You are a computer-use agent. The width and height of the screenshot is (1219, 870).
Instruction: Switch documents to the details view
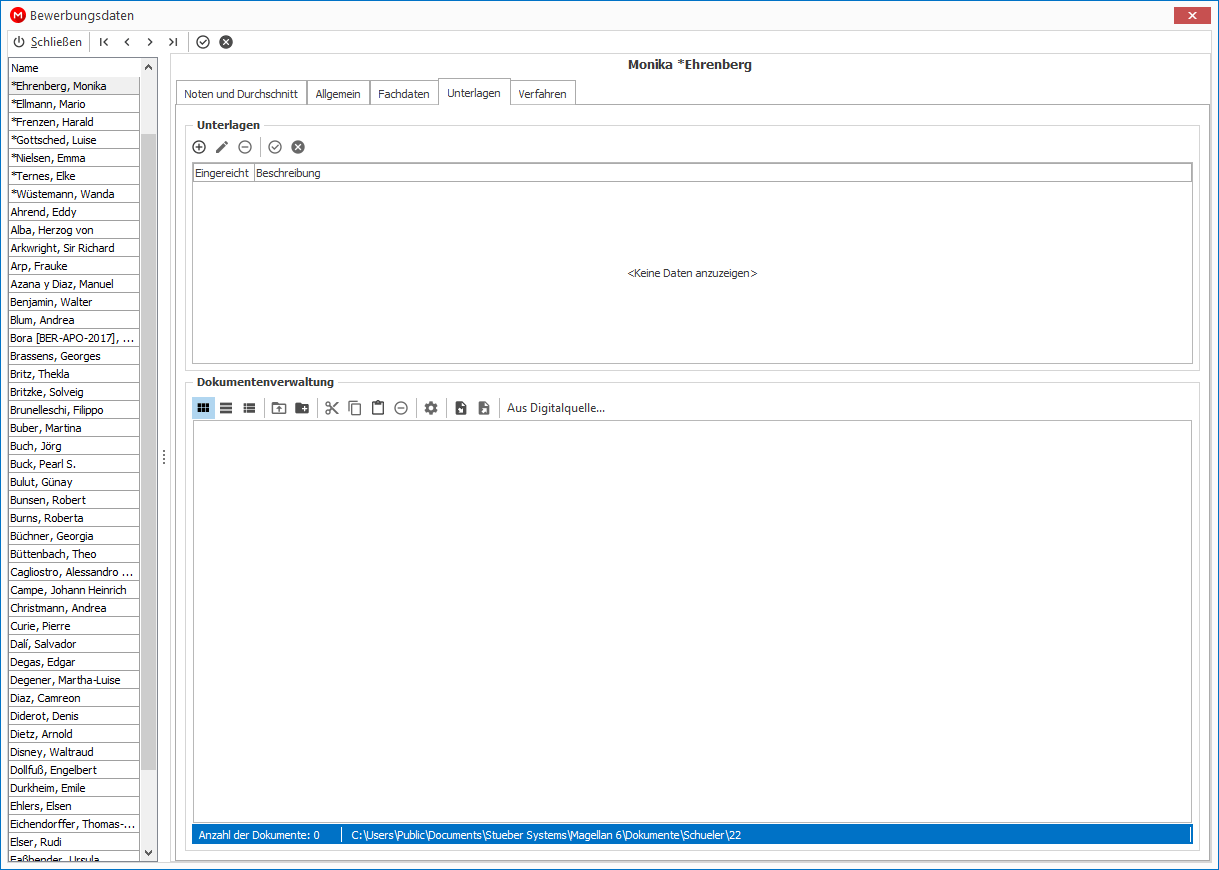pyautogui.click(x=249, y=408)
